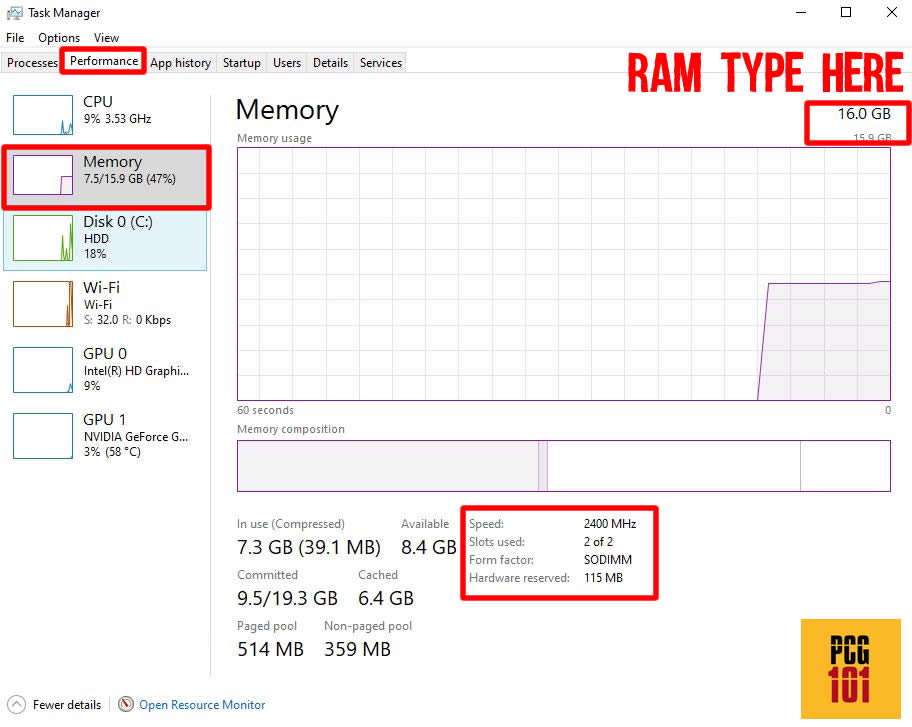Click the 16.0 GB total memory label
This screenshot has width=912, height=727.
[864, 113]
